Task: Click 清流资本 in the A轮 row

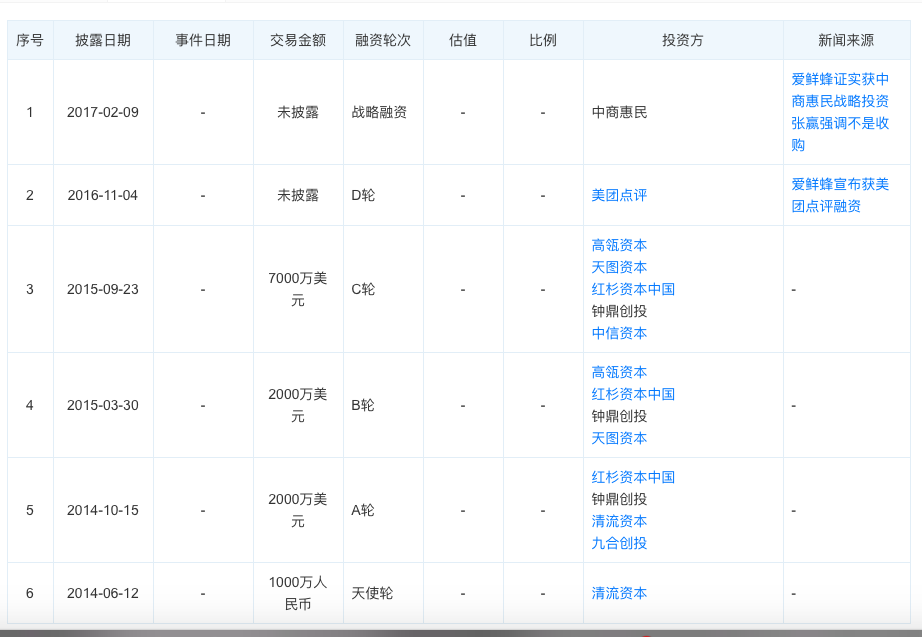Action: 619,521
